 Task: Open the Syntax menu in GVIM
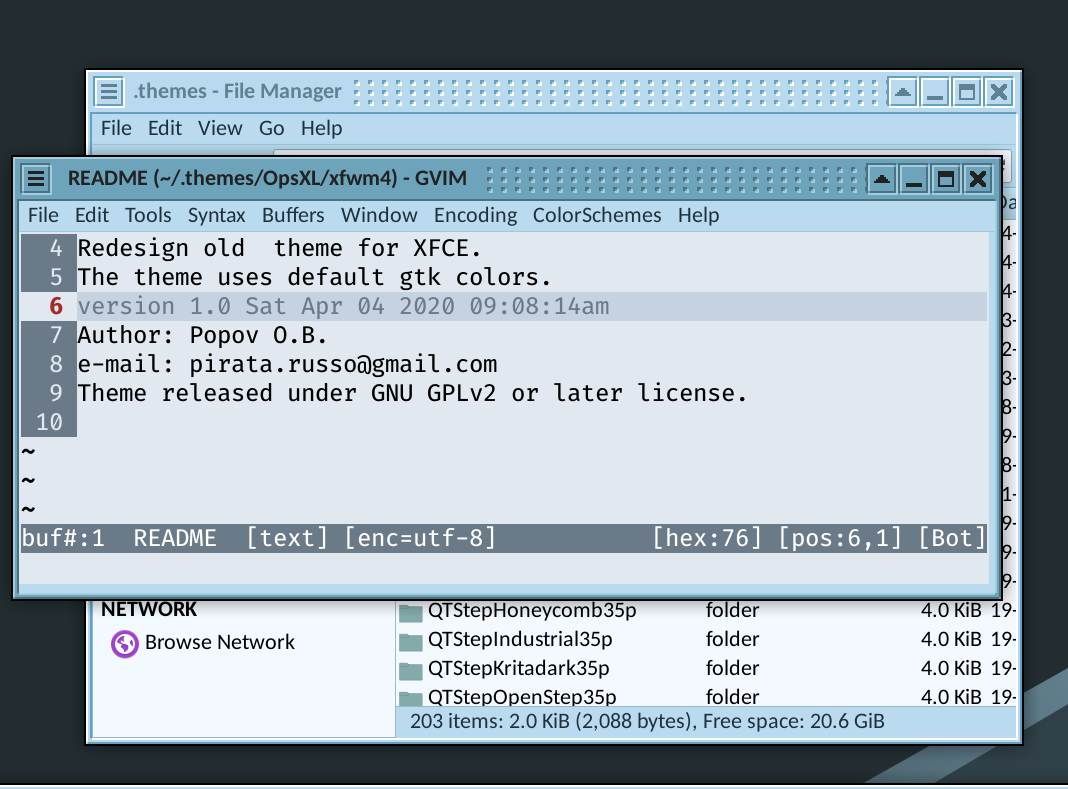click(x=216, y=215)
